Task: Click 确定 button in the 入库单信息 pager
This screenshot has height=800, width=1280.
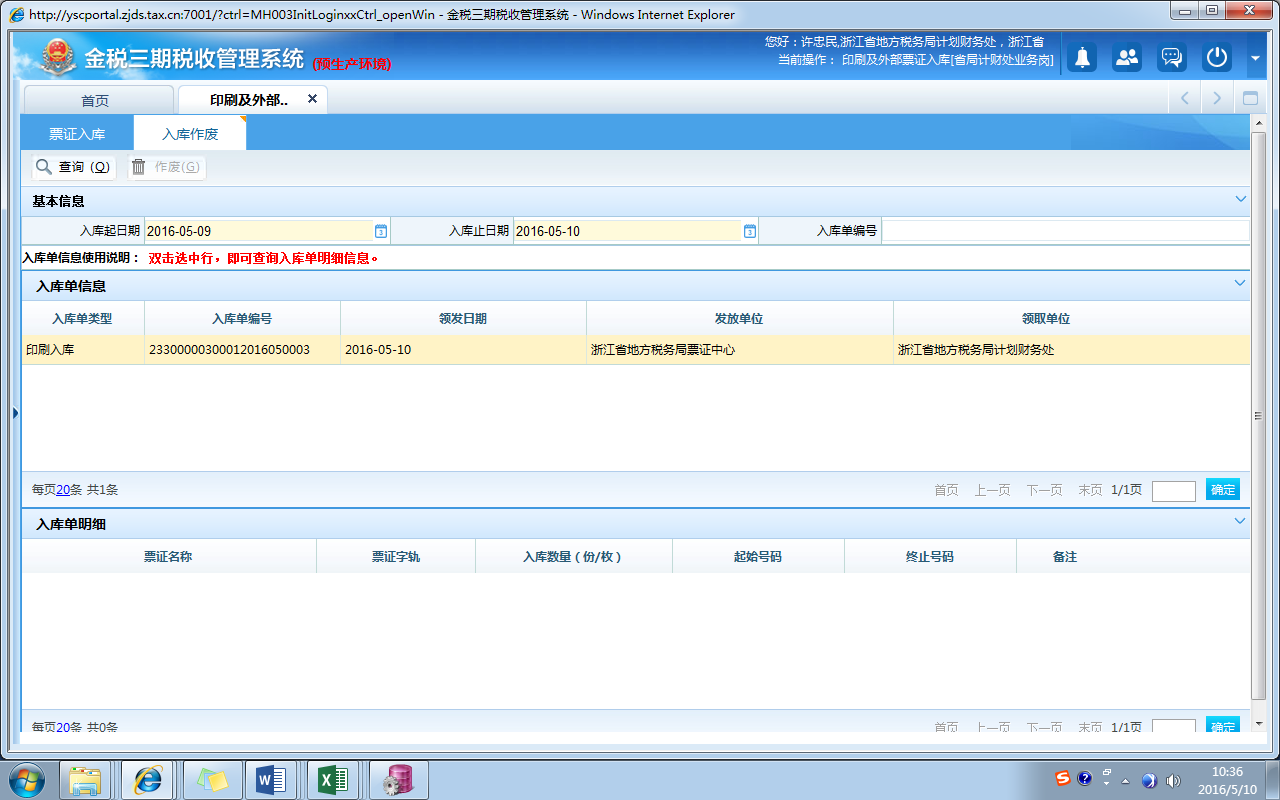Action: [x=1223, y=490]
